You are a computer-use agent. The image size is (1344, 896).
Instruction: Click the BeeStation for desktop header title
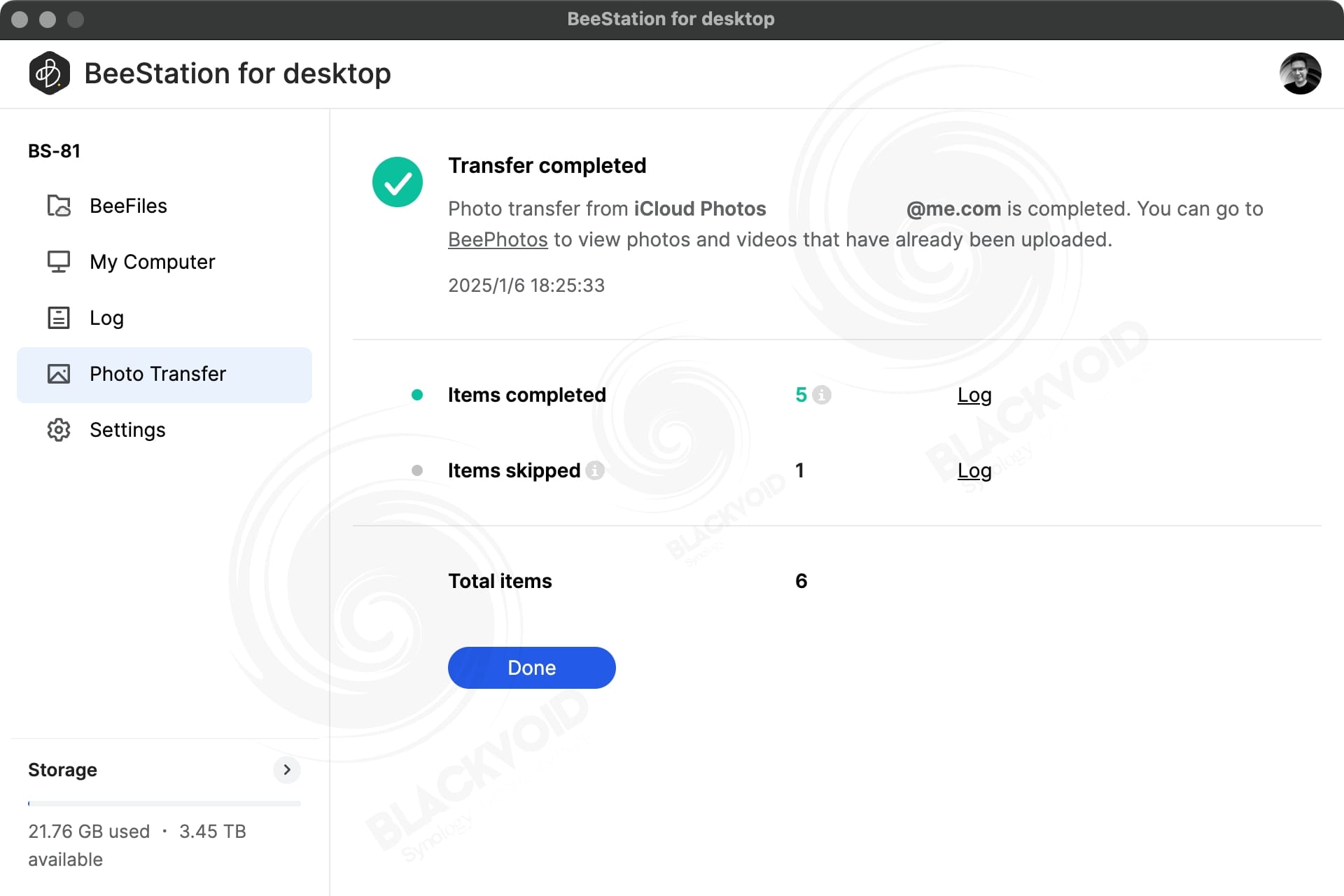238,73
